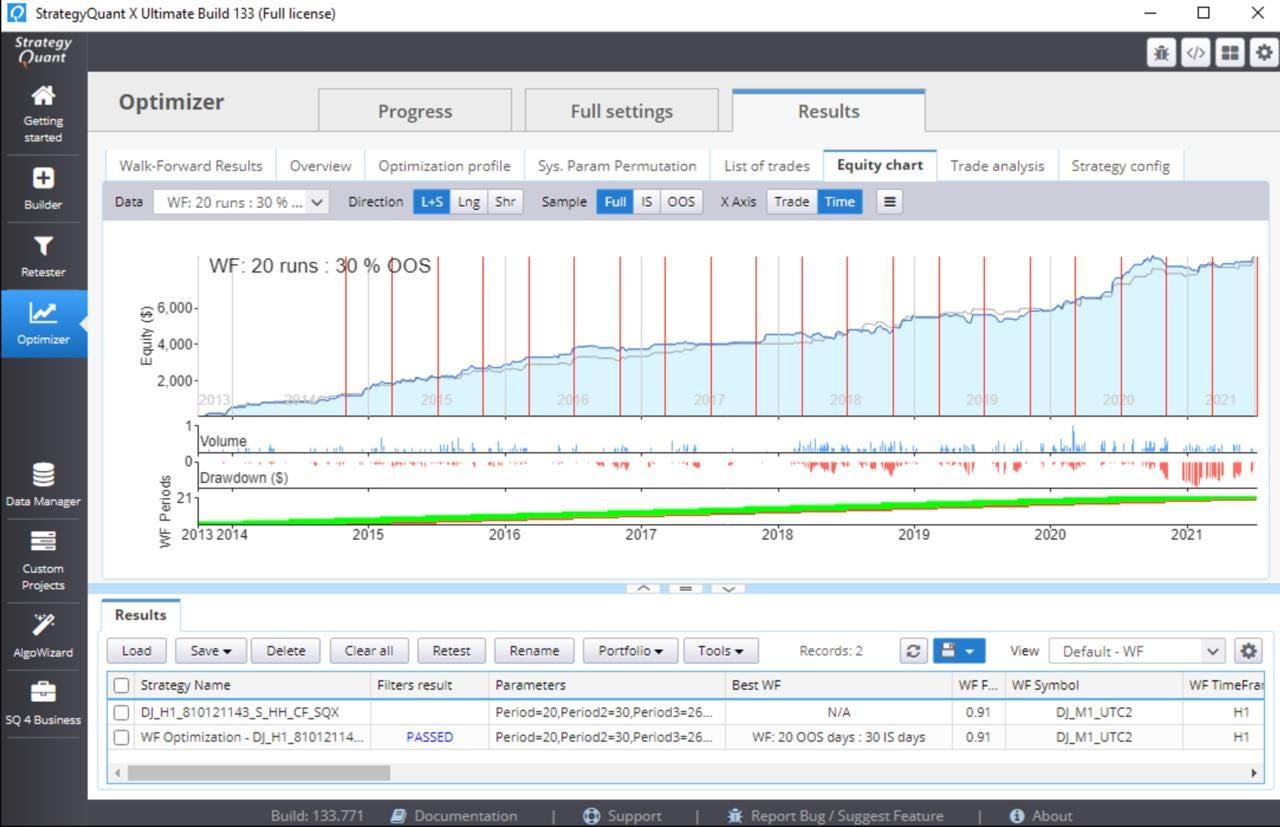The width and height of the screenshot is (1280, 827).
Task: Click the chart hamburger menu icon
Action: pos(889,201)
